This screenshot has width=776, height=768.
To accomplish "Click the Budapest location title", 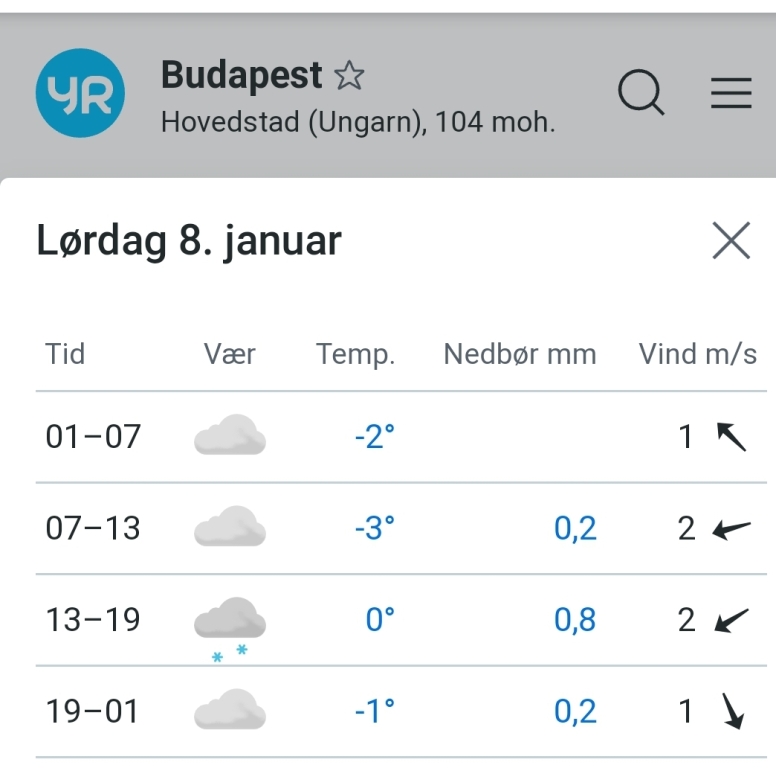I will (x=242, y=75).
